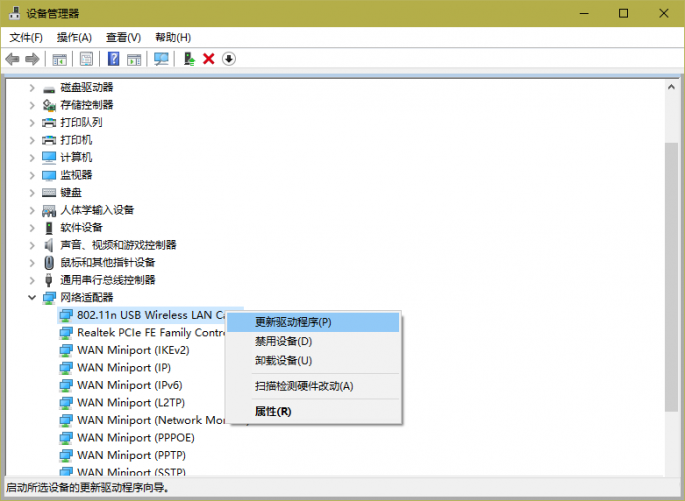Click the 计算机 computer icon
685x501 pixels.
click(49, 158)
